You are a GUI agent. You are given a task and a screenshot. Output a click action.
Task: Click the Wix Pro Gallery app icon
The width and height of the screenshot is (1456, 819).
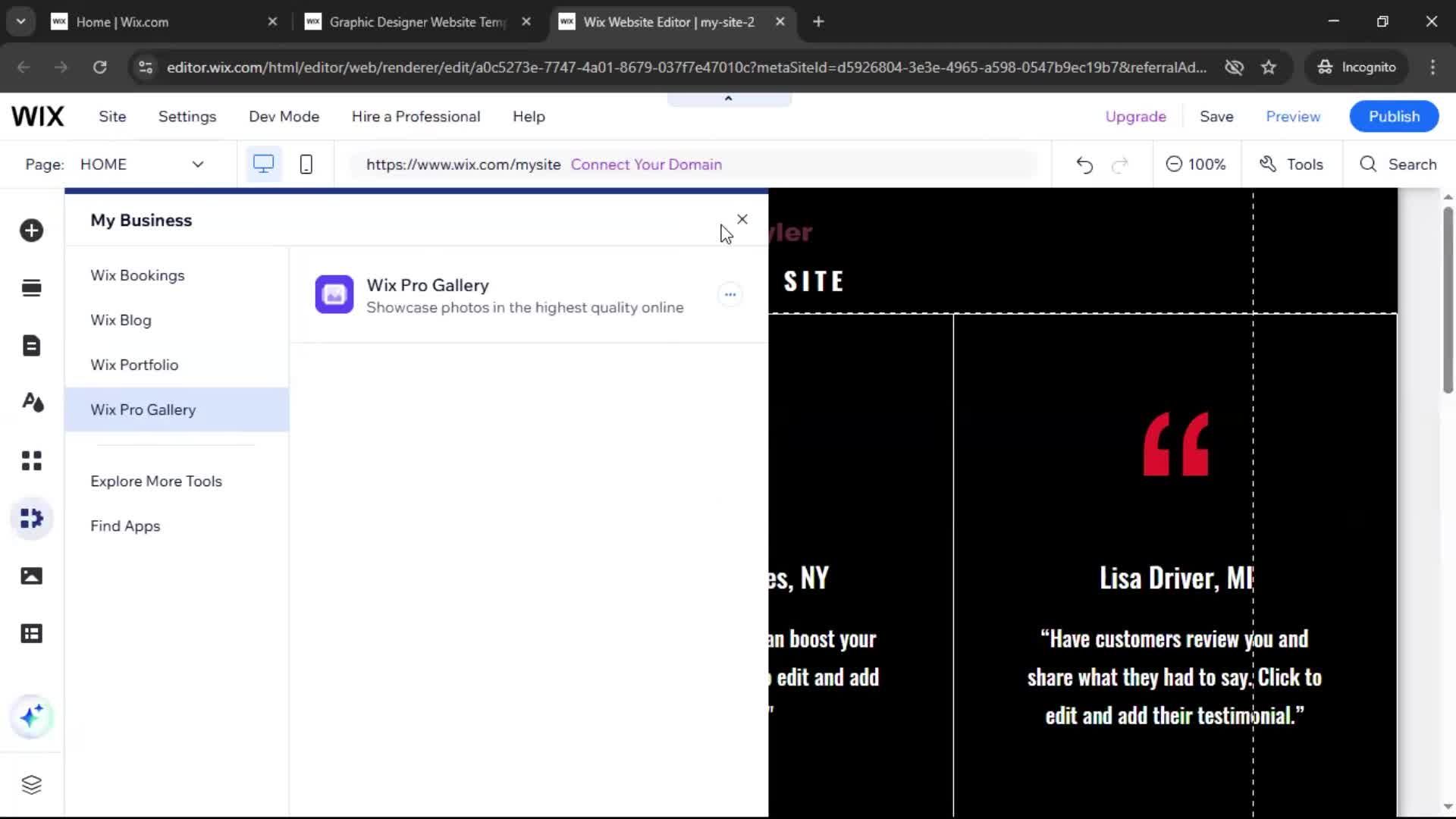[x=334, y=294]
